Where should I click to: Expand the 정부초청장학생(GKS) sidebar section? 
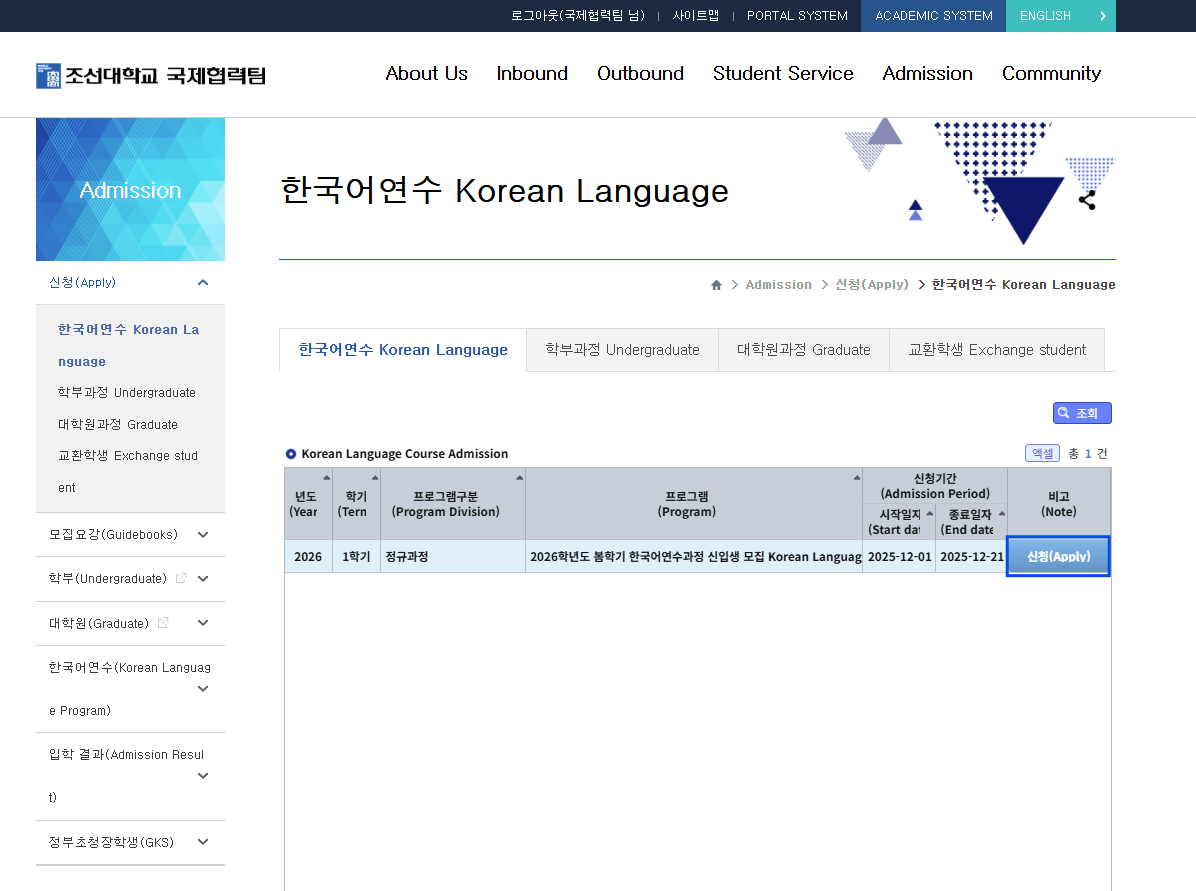point(203,842)
